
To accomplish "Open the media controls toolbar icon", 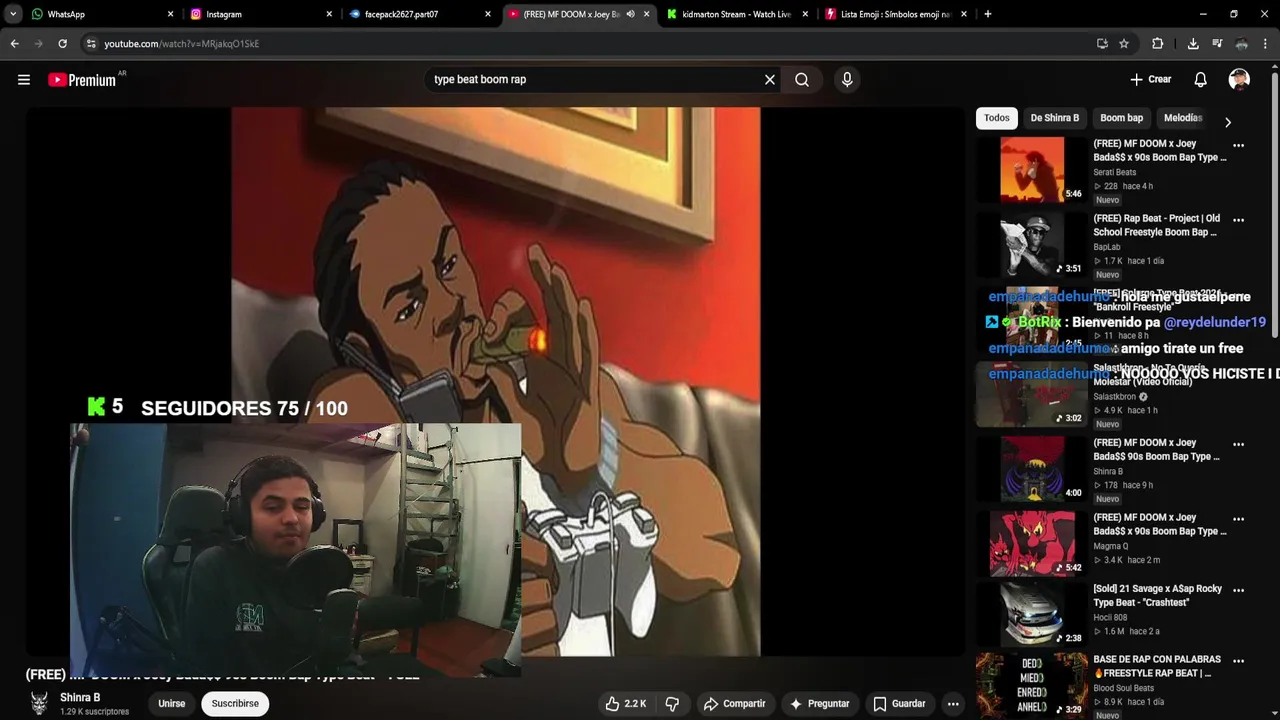I will click(x=1217, y=44).
